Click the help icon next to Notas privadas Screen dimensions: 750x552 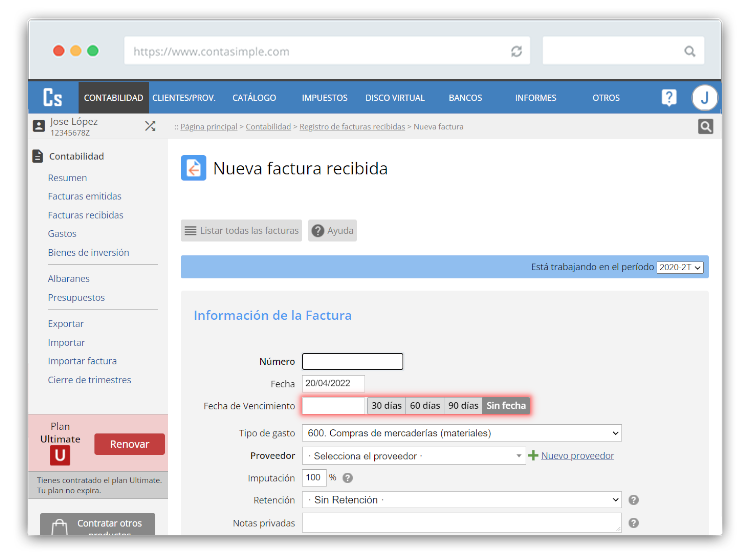tap(634, 523)
